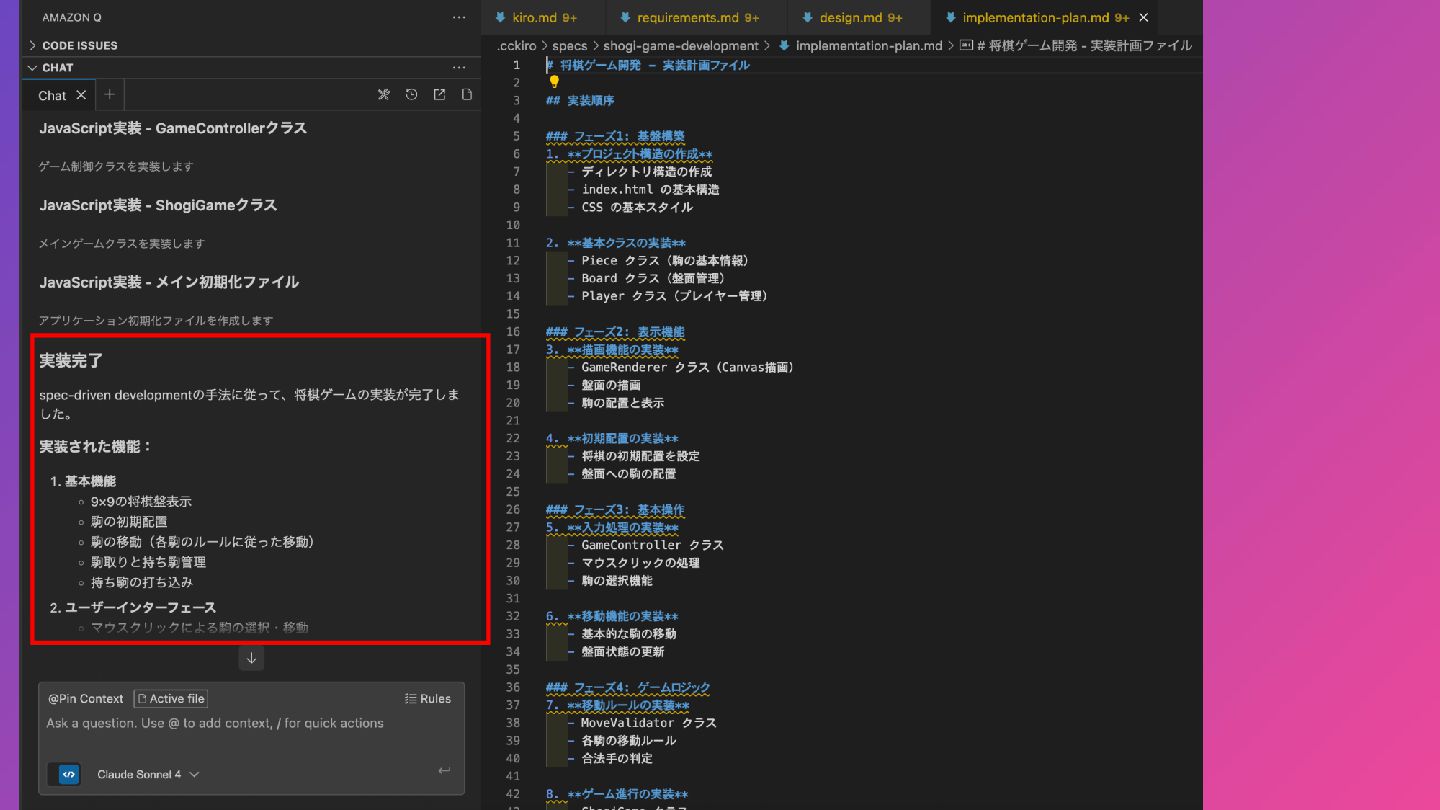Close the Chat tab in Amazon Q
The height and width of the screenshot is (810, 1440).
81,95
